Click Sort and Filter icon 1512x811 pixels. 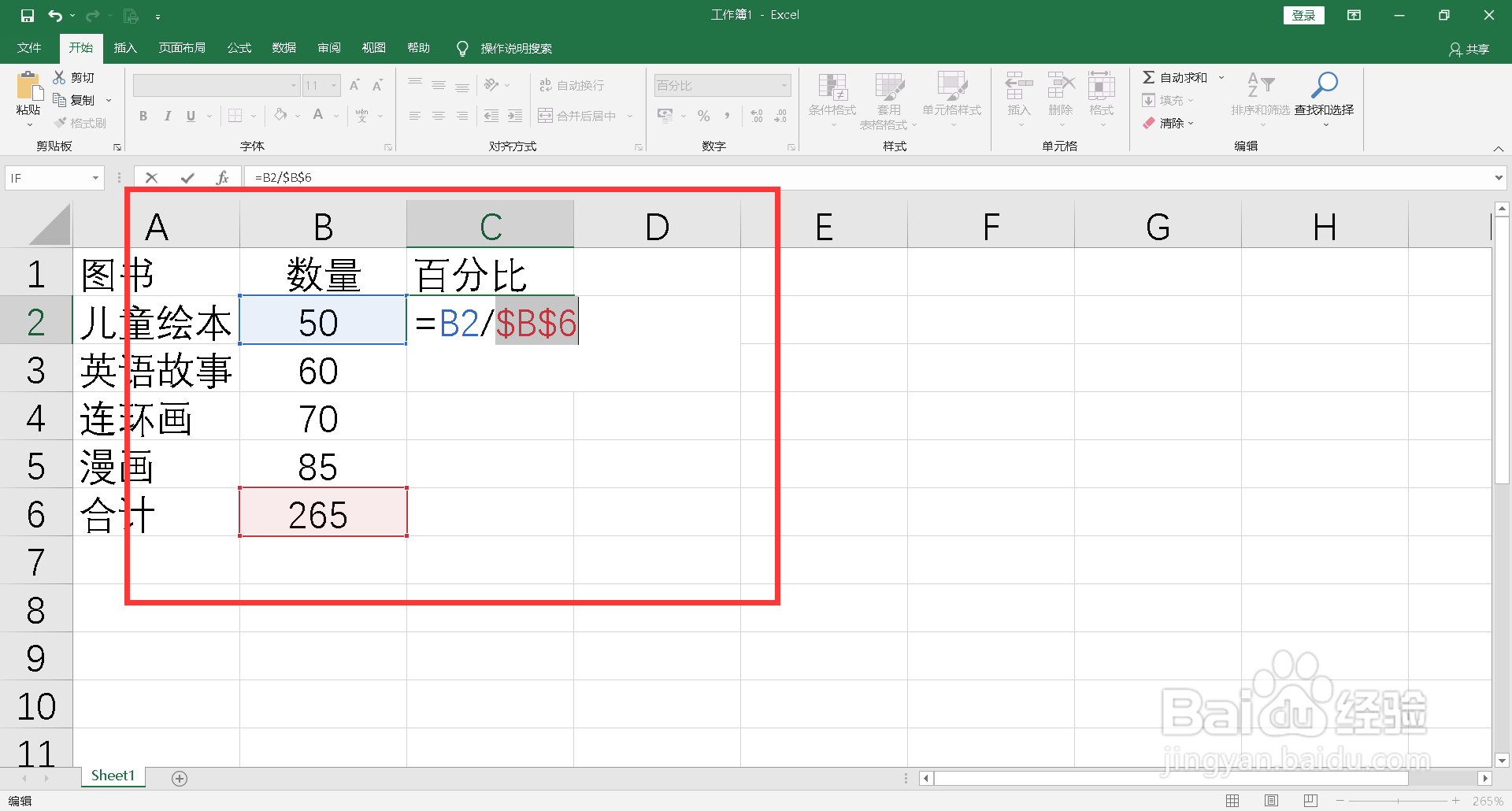(1260, 85)
